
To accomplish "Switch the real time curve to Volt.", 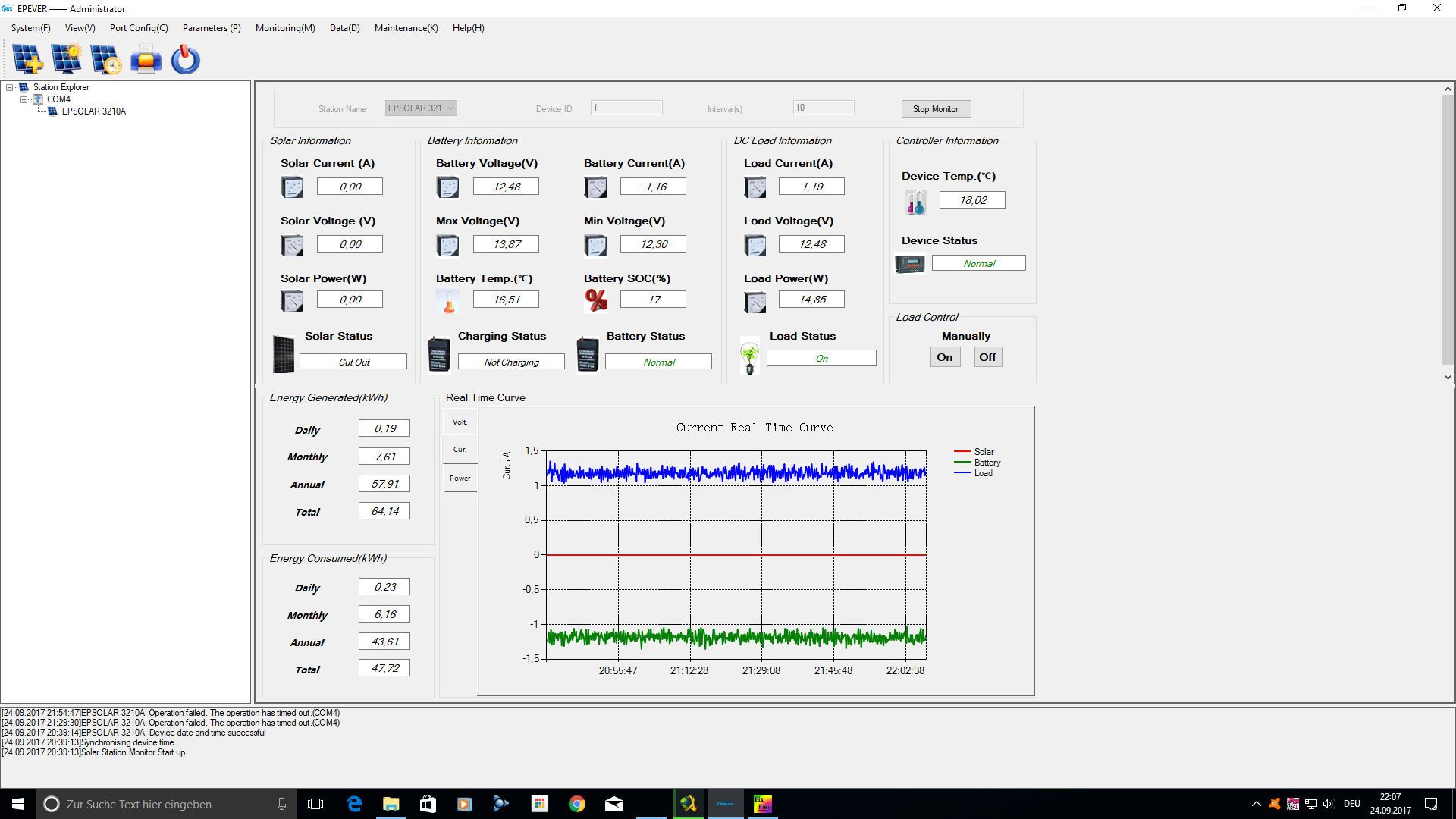I will point(460,422).
